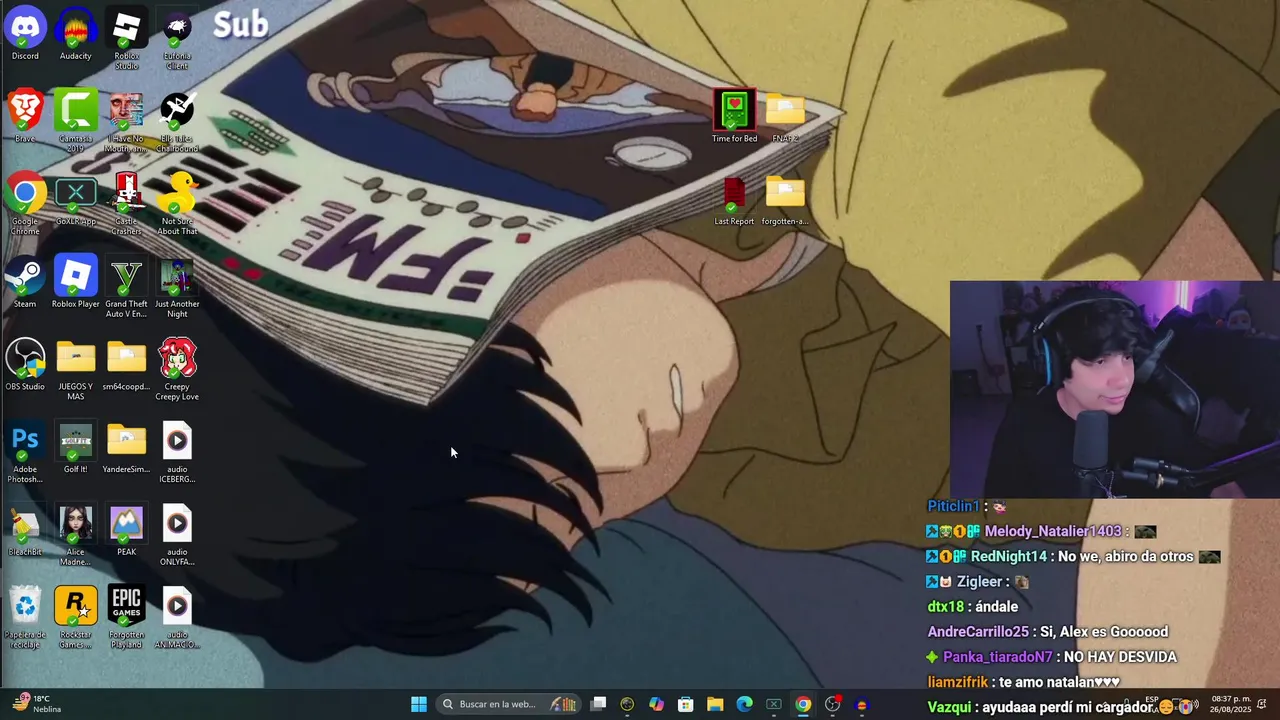This screenshot has height=720, width=1280.
Task: Open Task View on the taskbar
Action: (598, 704)
